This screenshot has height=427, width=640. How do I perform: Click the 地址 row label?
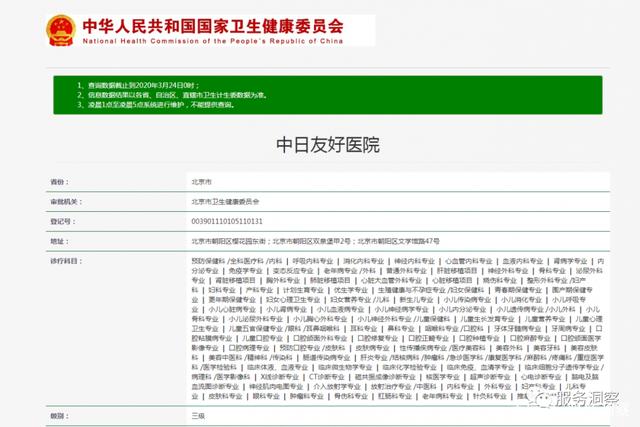click(57, 241)
